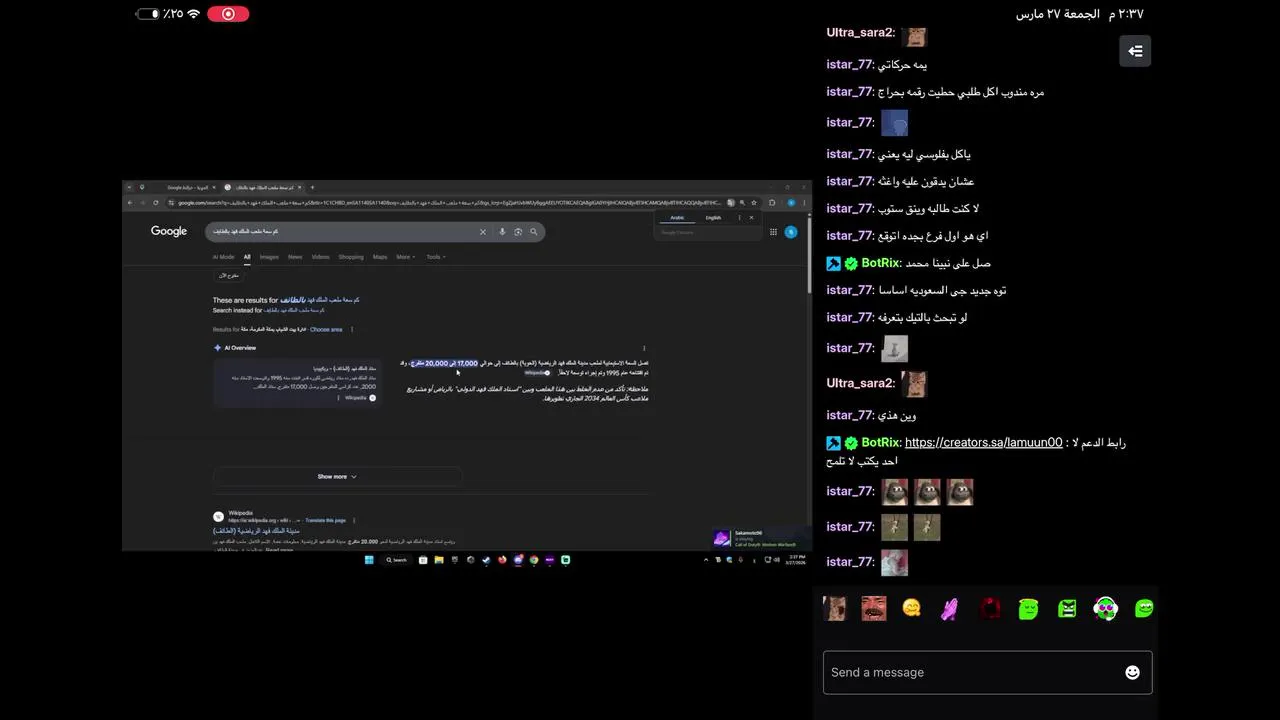Open the Google account avatar
Viewport: 1280px width, 720px height.
click(791, 232)
